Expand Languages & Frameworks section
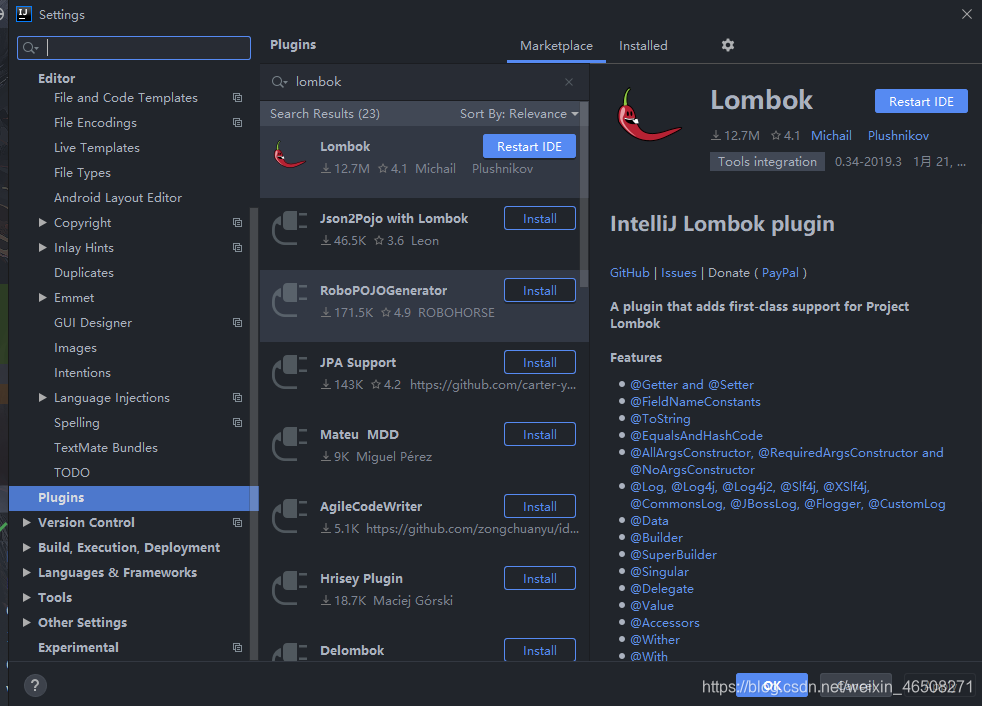Screen dimensions: 982x706 27,573
